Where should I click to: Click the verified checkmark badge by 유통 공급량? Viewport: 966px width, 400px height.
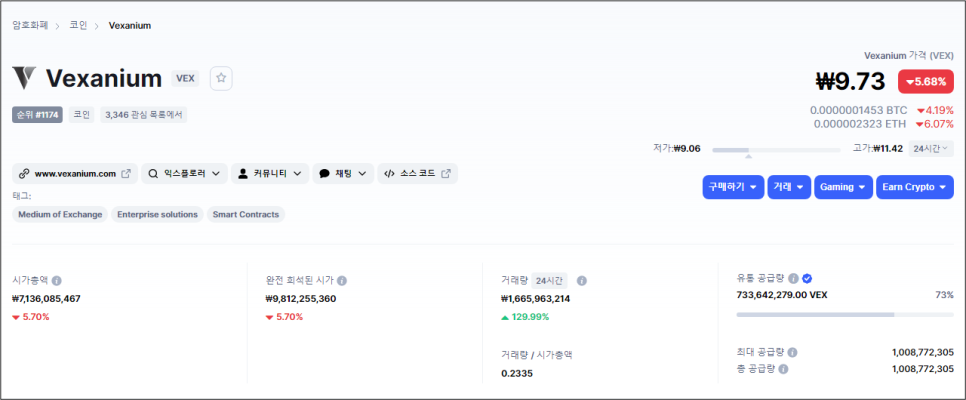click(807, 279)
